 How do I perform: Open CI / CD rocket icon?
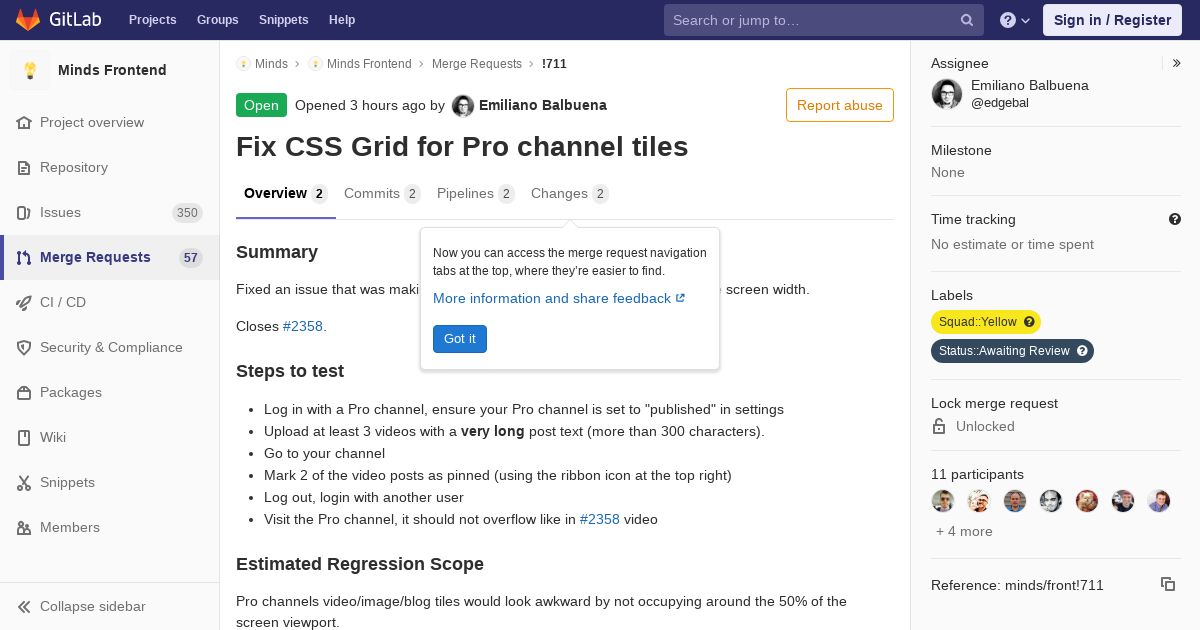pyautogui.click(x=24, y=303)
